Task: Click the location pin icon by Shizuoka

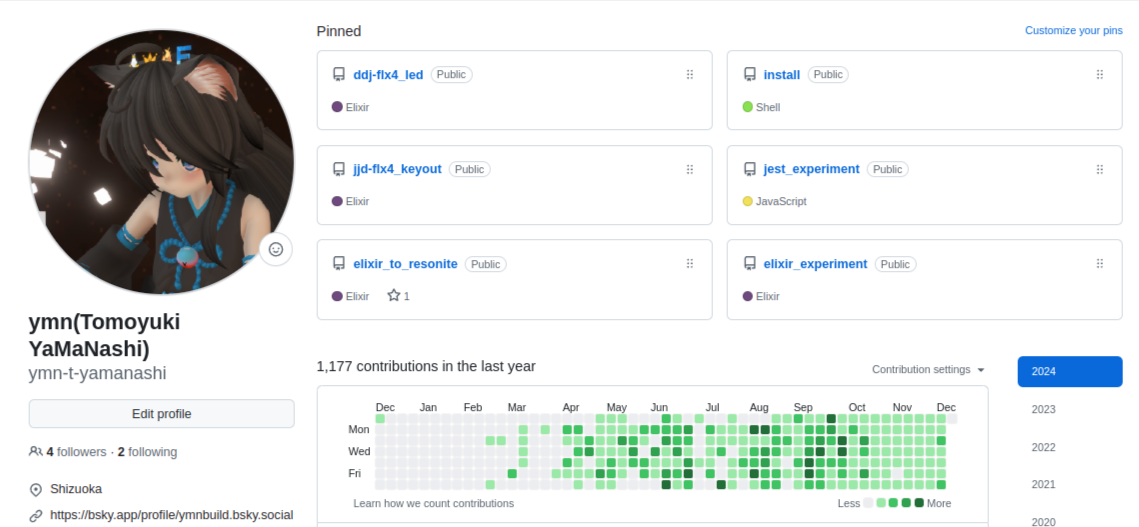Action: coord(36,488)
